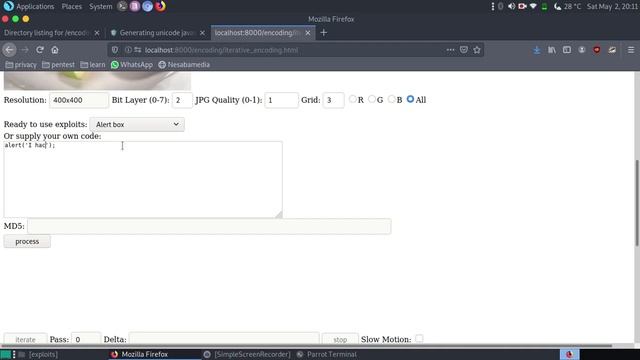
Task: Click the Grid input field
Action: click(x=333, y=100)
